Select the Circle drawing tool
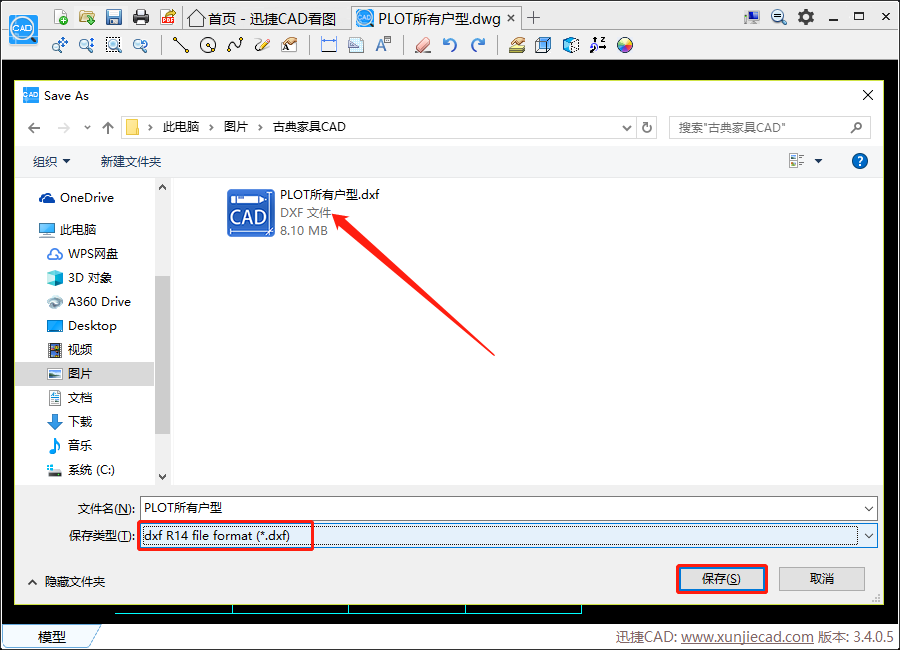The width and height of the screenshot is (900, 650). pos(207,45)
